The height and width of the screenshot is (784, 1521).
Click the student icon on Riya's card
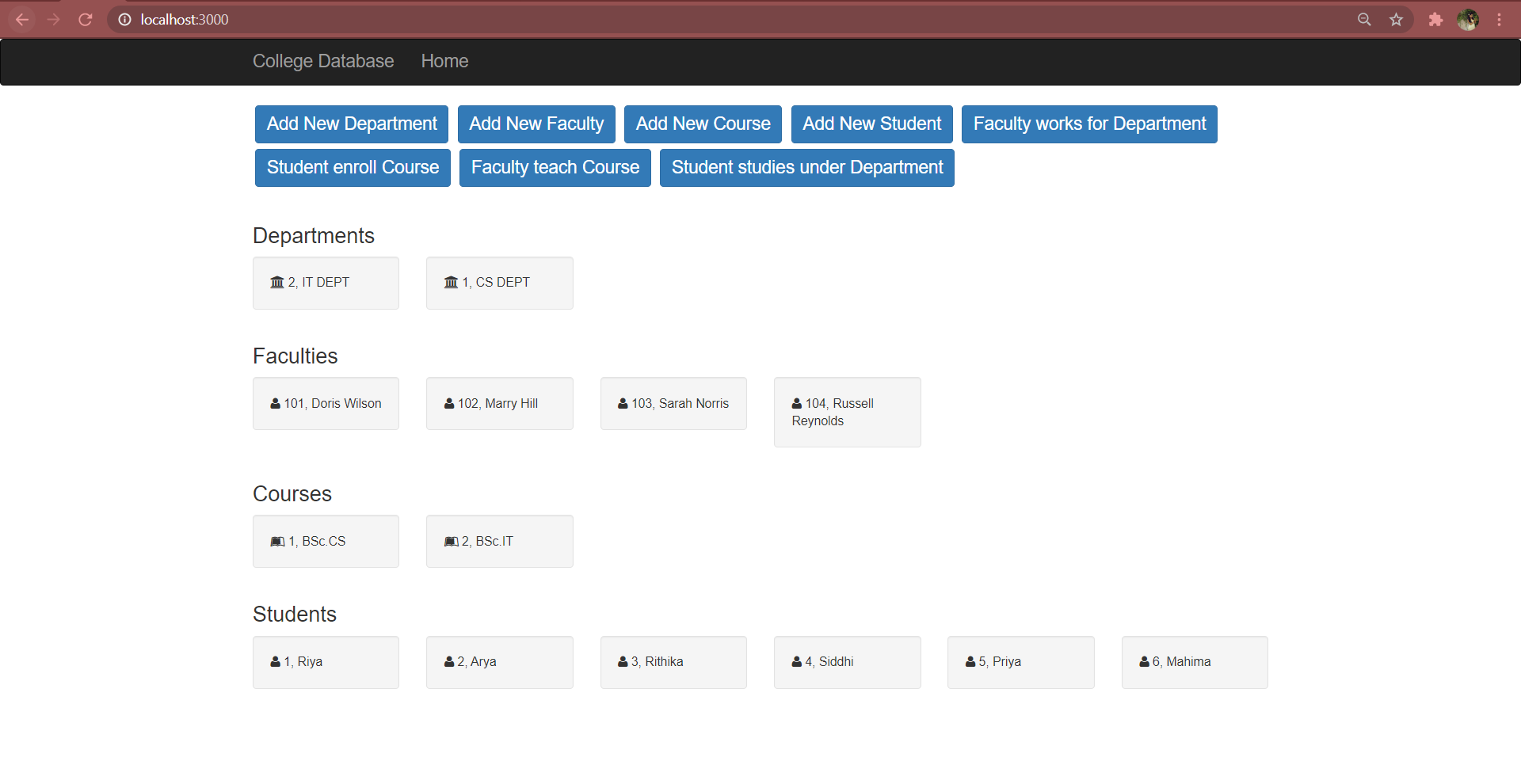coord(274,661)
